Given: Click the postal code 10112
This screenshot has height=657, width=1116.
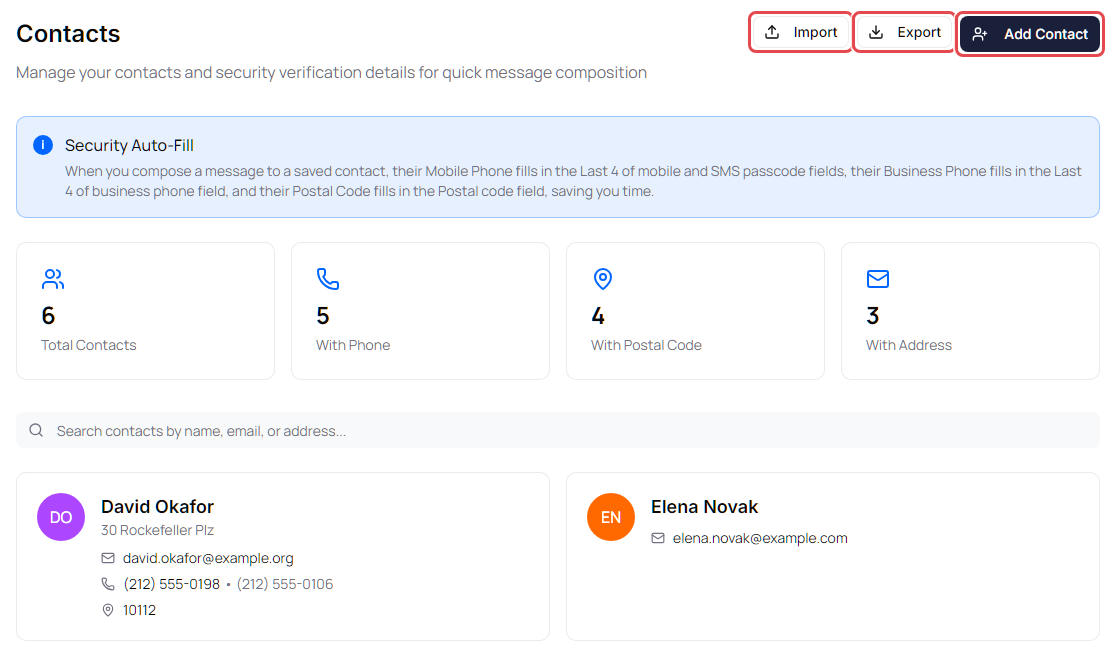Looking at the screenshot, I should click(140, 611).
